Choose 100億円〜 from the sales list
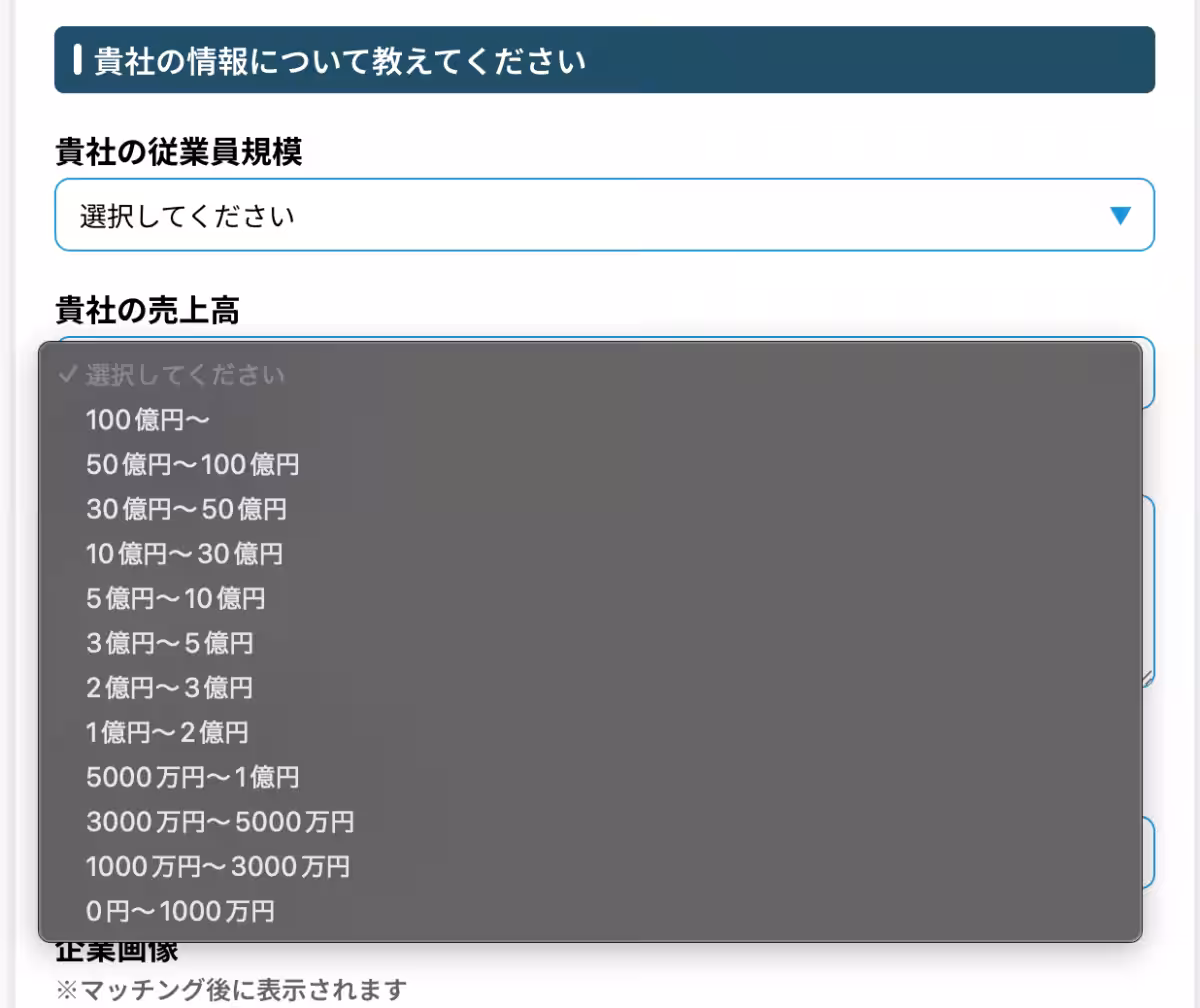 click(148, 421)
